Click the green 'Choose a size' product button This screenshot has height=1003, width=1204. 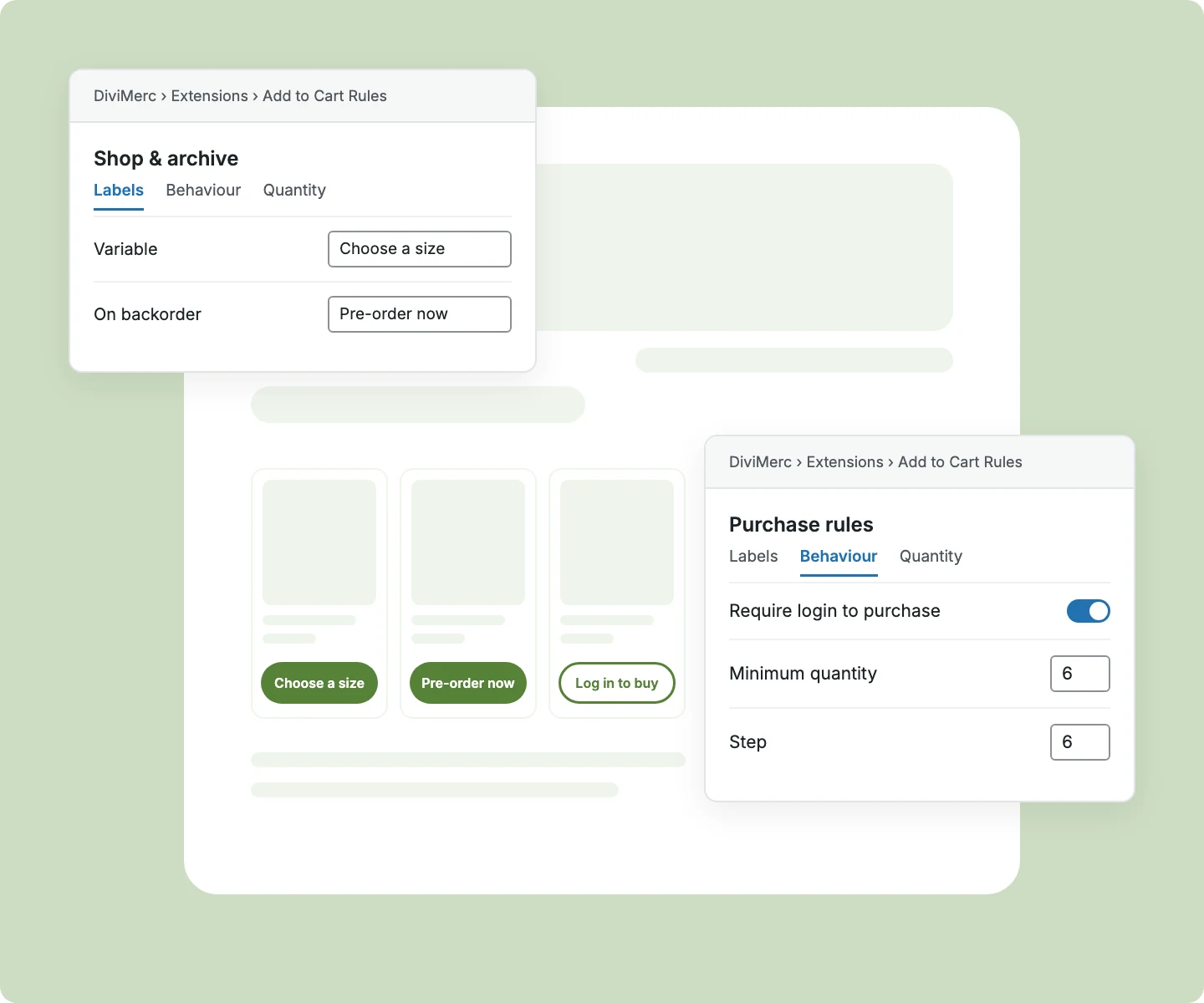click(x=319, y=683)
